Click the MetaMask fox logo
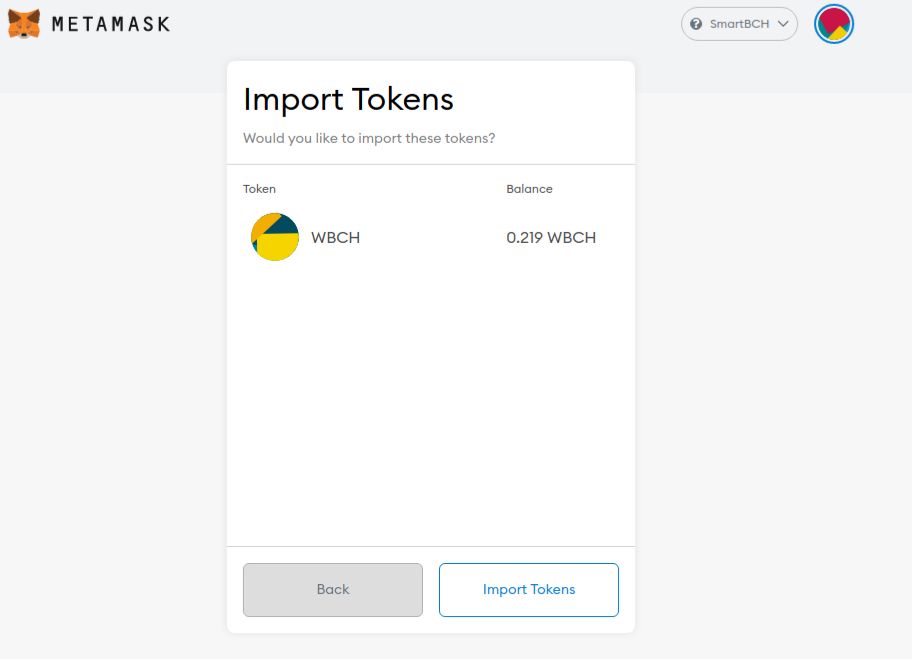This screenshot has height=659, width=912. [24, 24]
